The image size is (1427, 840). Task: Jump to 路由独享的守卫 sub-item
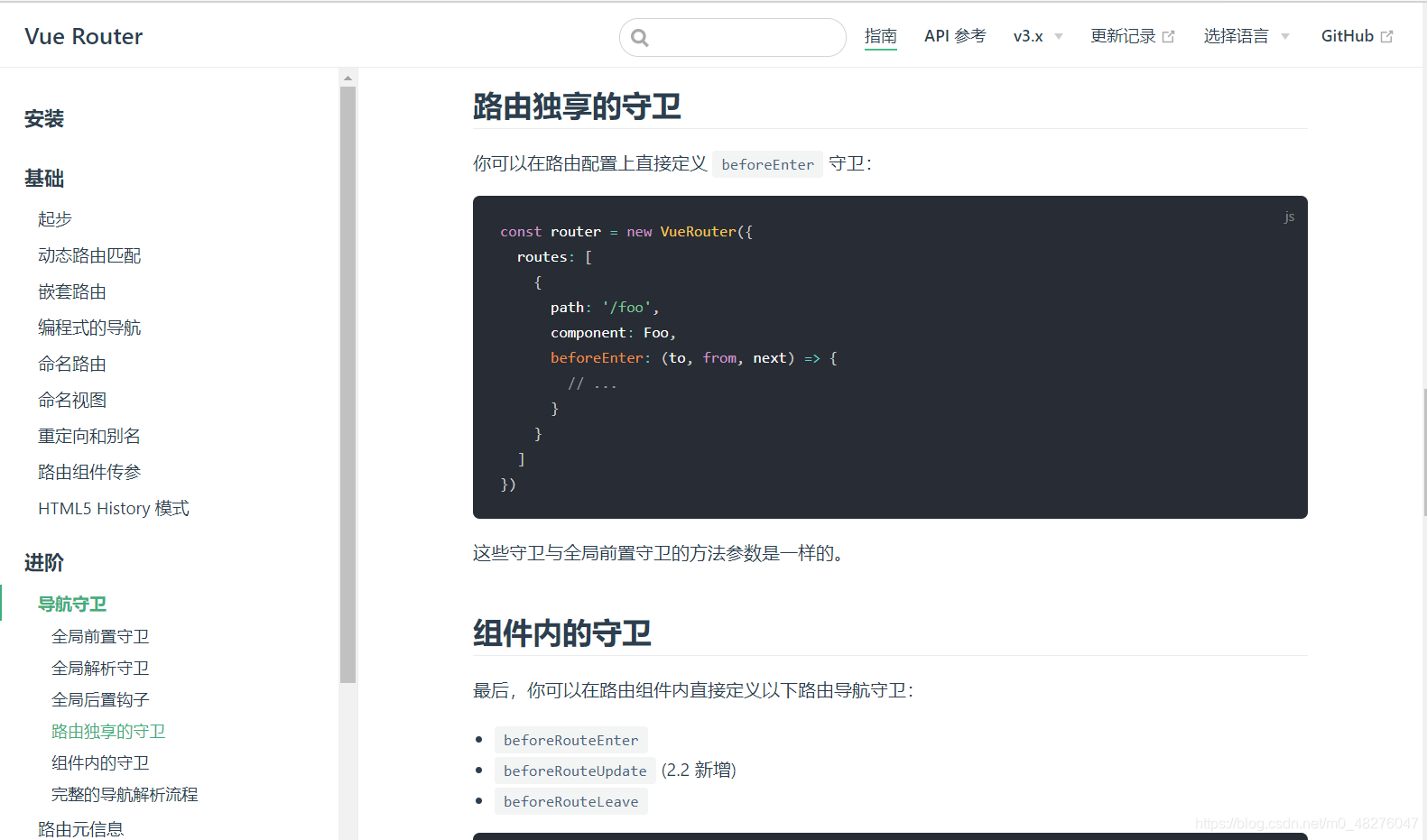(x=108, y=731)
